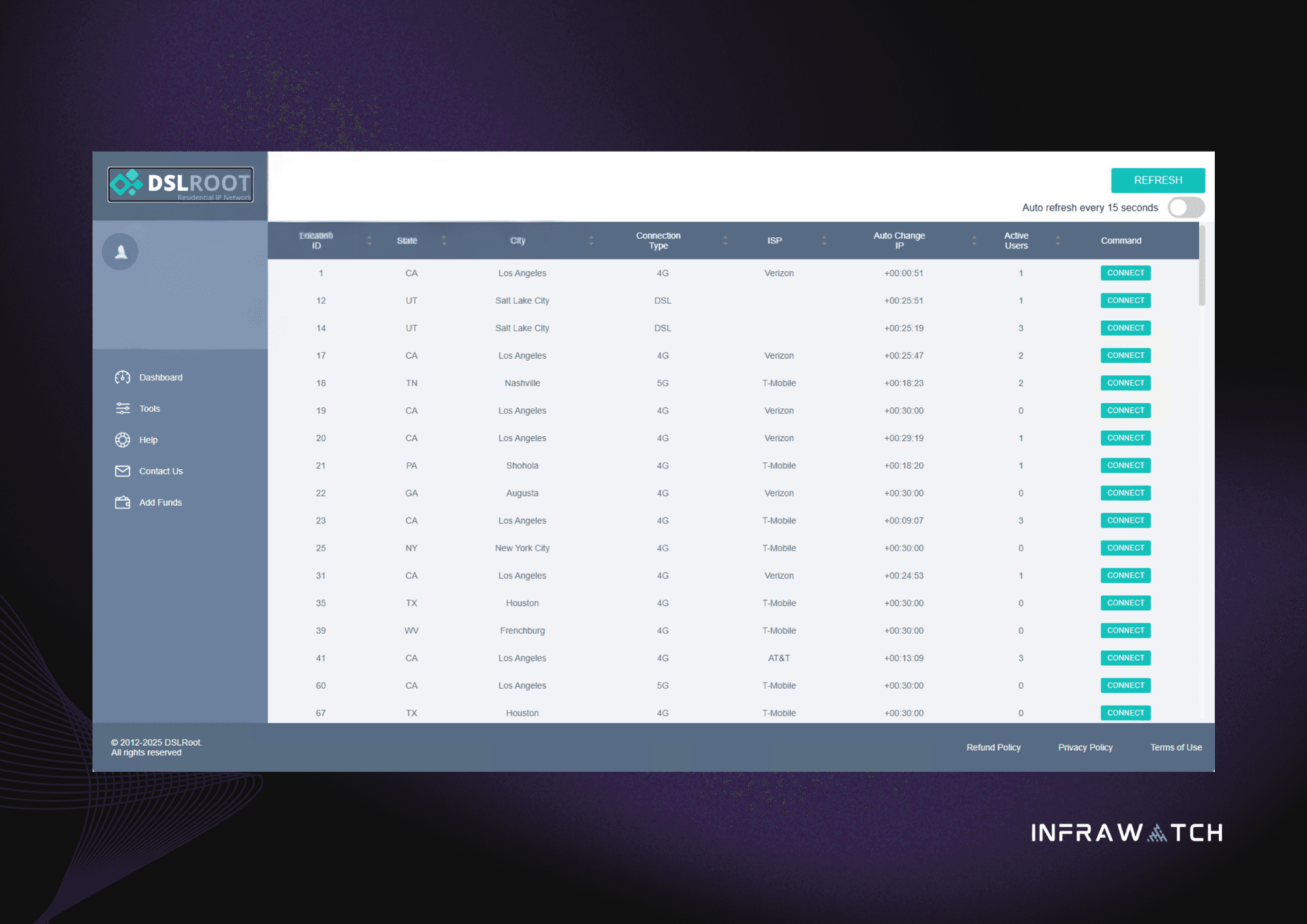The width and height of the screenshot is (1307, 924).
Task: Sort by Location ID column arrows
Action: point(369,240)
